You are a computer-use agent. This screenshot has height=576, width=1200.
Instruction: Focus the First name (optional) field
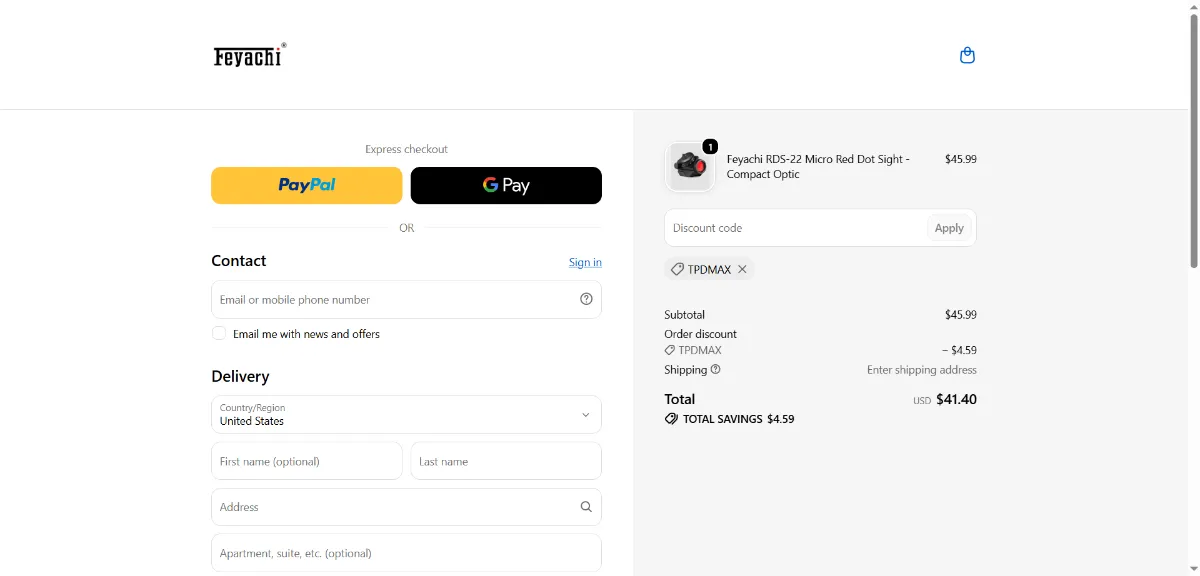pos(307,461)
